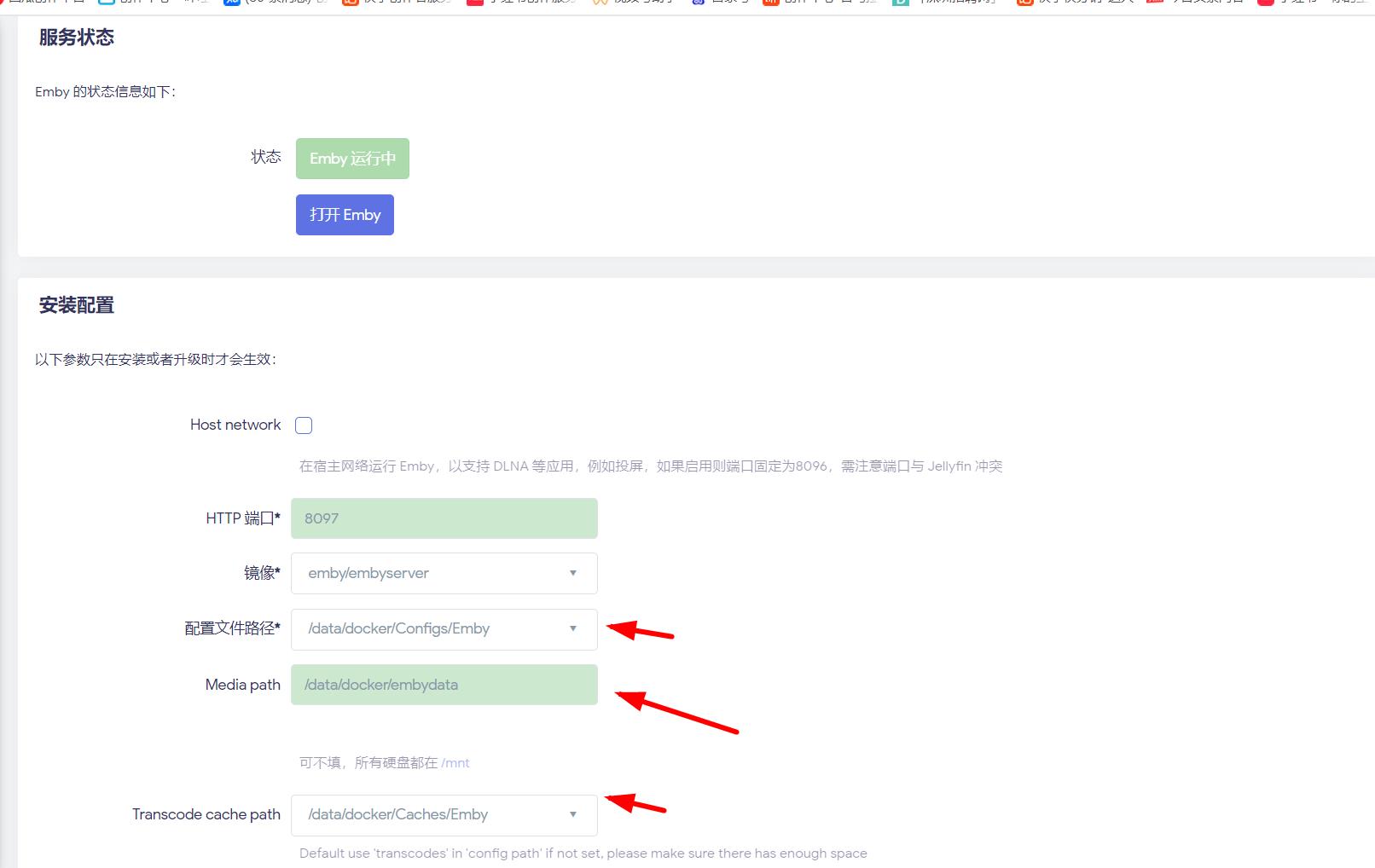Click the 配置文件路径 field label
The width and height of the screenshot is (1375, 868).
[232, 628]
